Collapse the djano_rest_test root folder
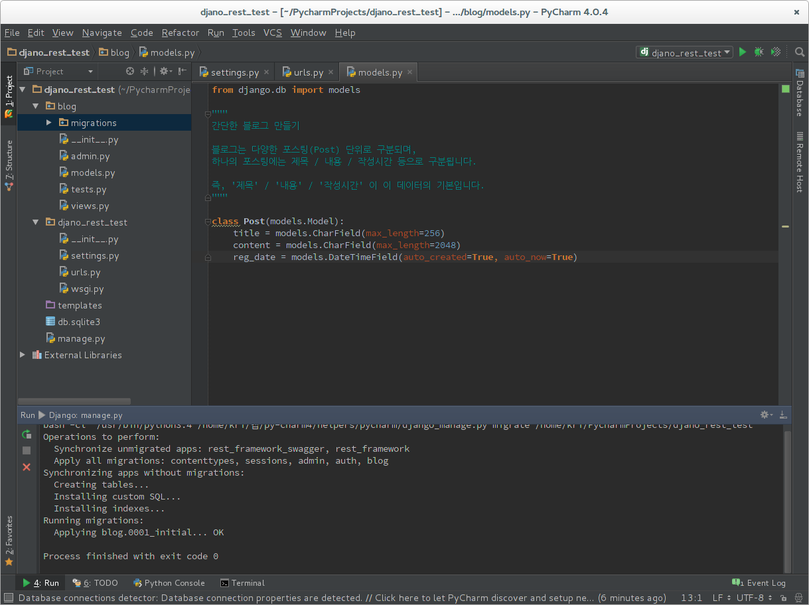 point(22,90)
